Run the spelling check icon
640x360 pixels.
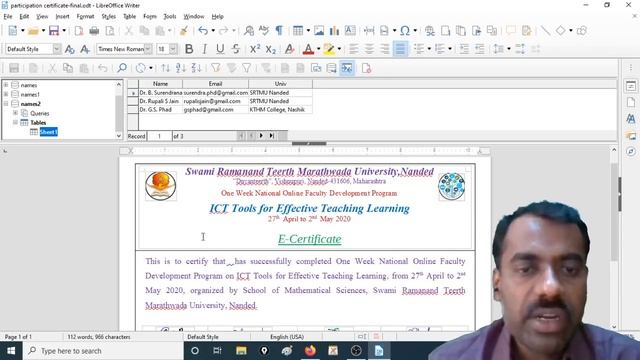tap(264, 31)
